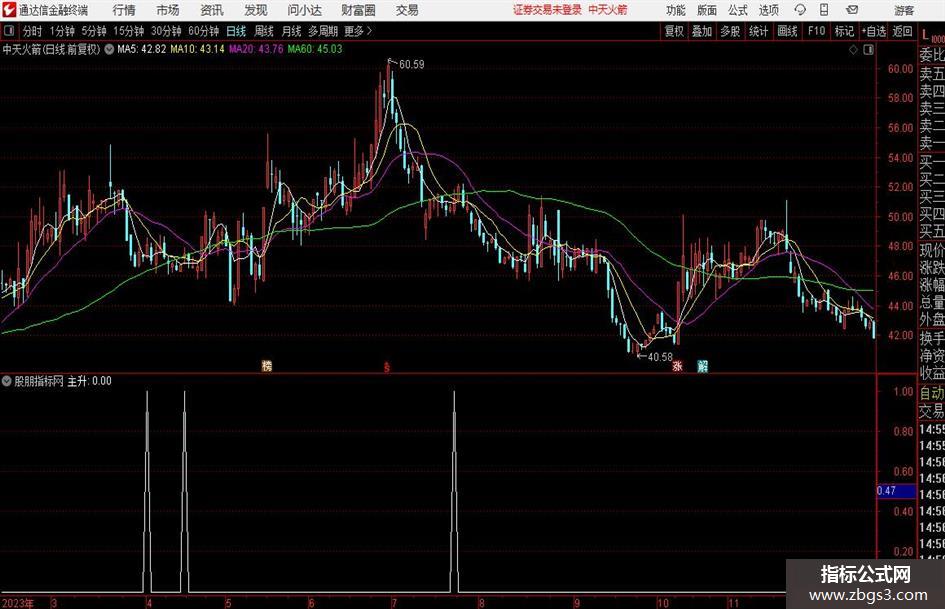
Task: Click the 复权 toolbar button
Action: coord(674,31)
